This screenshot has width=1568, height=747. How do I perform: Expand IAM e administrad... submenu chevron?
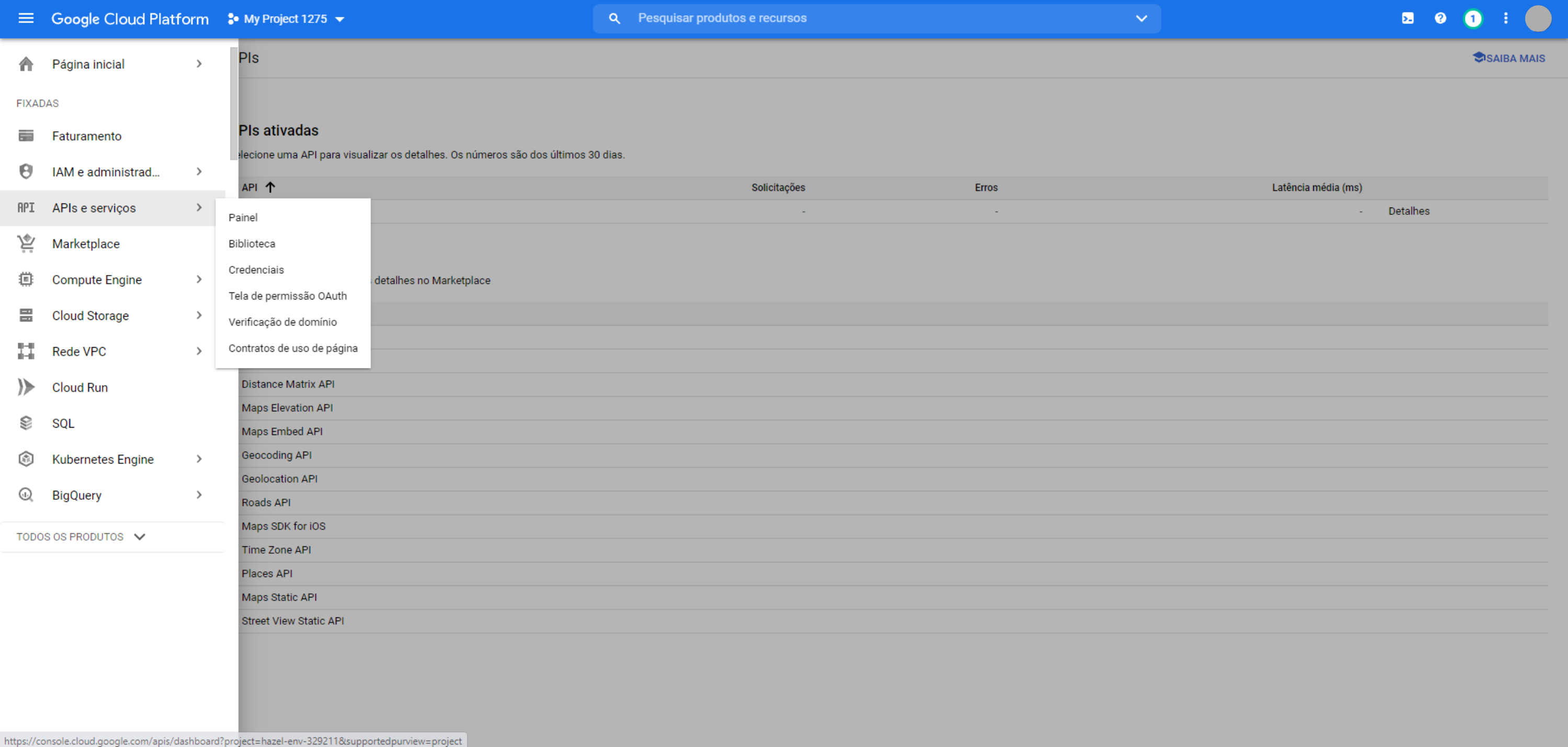[x=199, y=171]
